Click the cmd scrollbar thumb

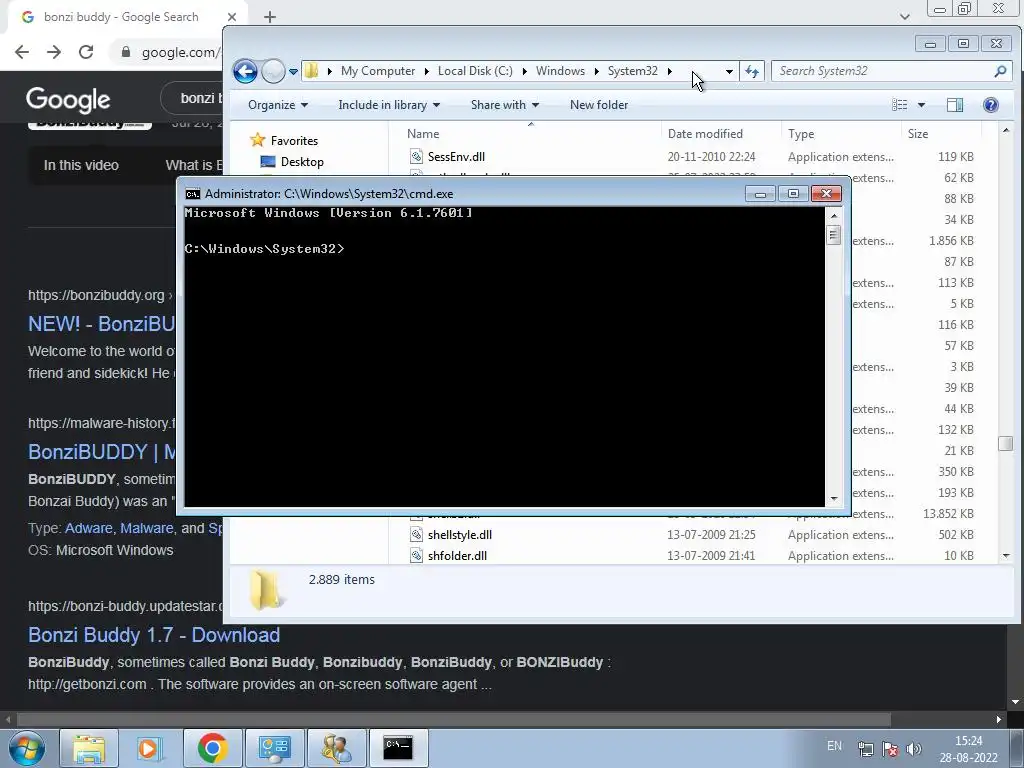[833, 234]
